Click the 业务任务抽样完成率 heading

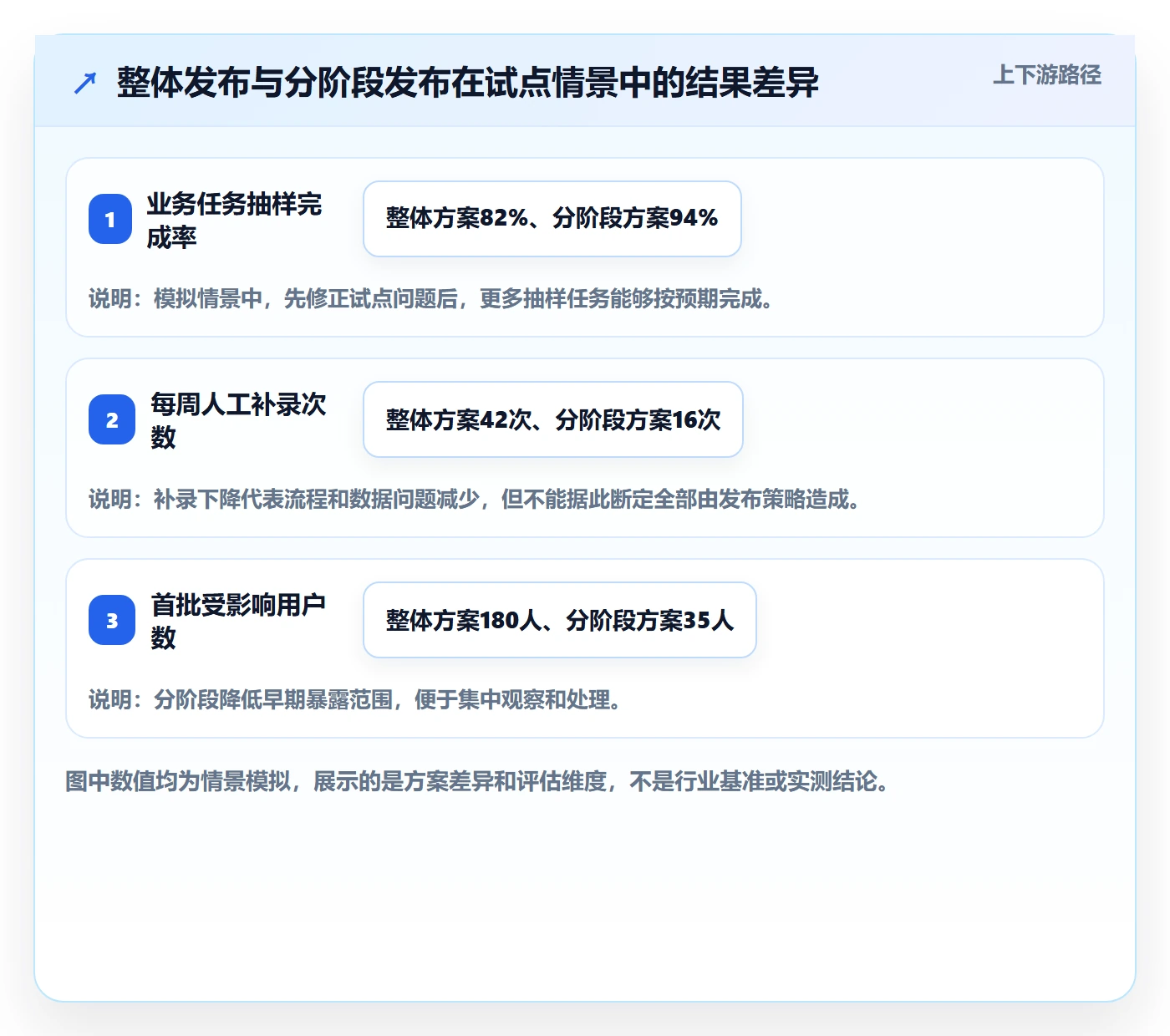(x=234, y=220)
